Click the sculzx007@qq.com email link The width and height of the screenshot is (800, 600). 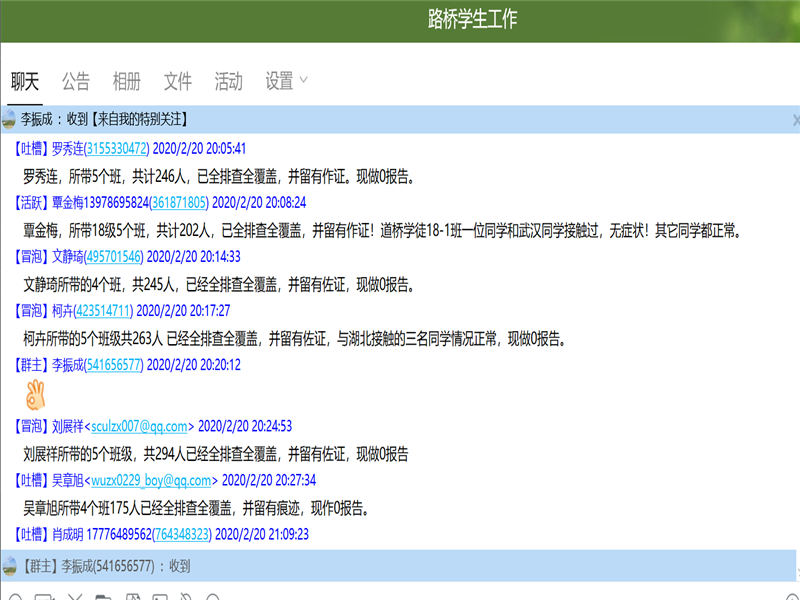pyautogui.click(x=141, y=426)
